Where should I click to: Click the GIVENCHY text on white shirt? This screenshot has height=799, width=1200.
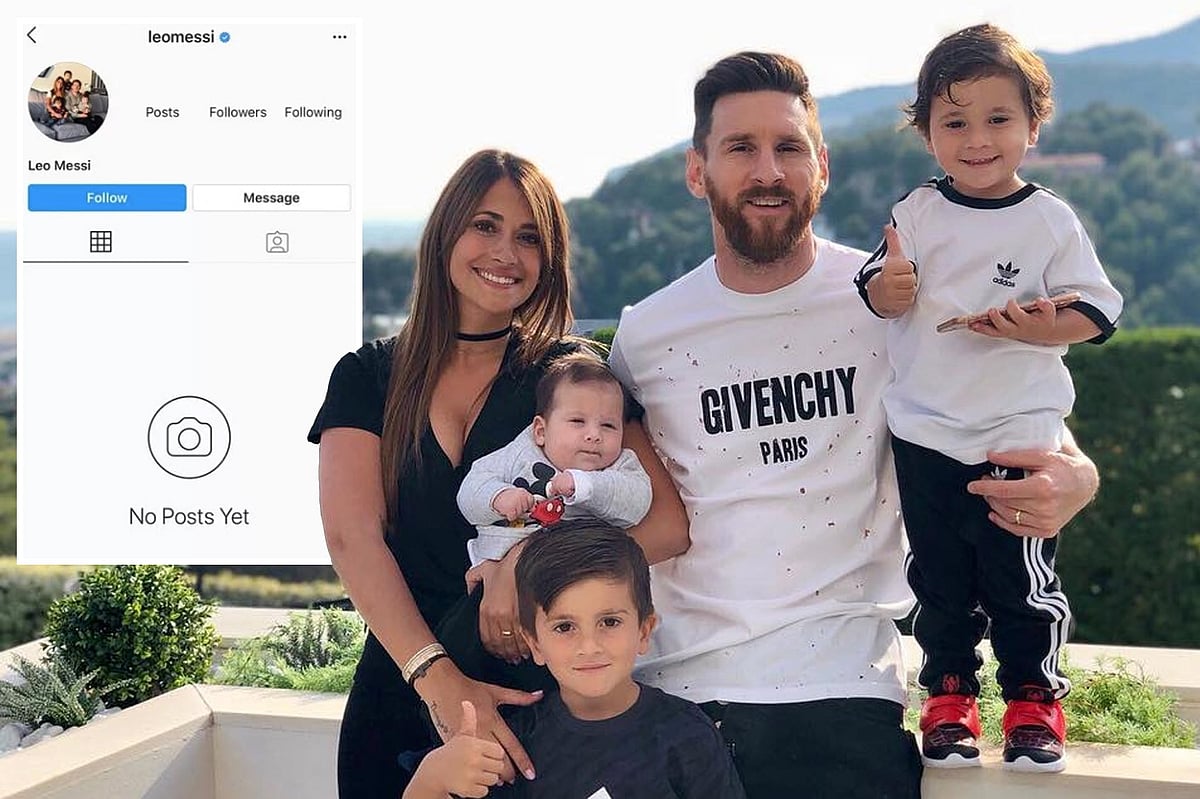(x=778, y=399)
